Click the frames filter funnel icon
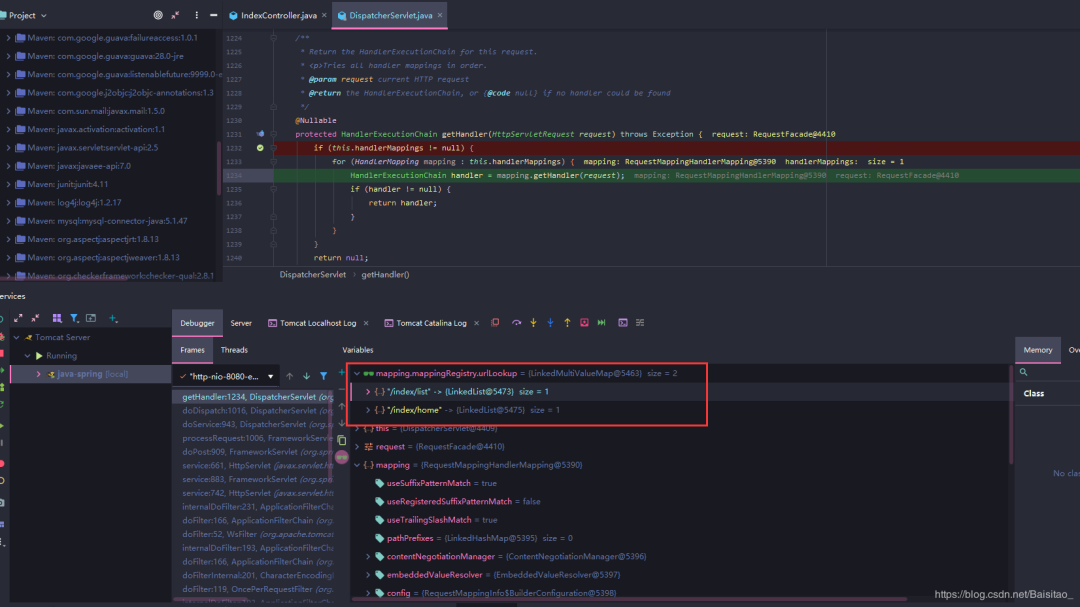The height and width of the screenshot is (607, 1080). [324, 376]
